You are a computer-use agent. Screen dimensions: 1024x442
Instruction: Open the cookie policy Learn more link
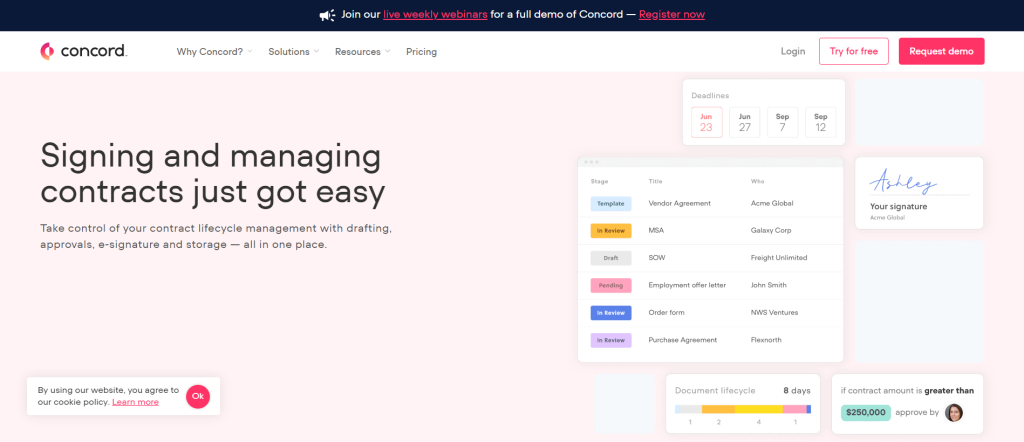[135, 402]
